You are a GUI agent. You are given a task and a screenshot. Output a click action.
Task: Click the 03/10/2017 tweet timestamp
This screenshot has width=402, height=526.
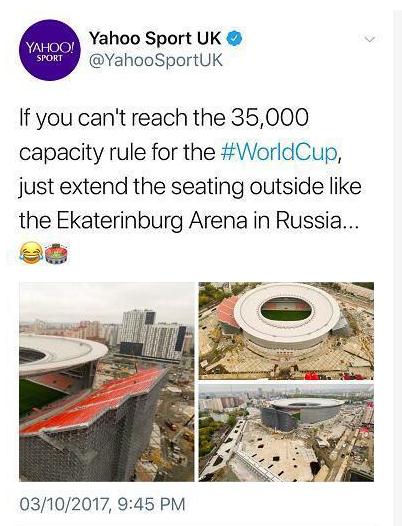(x=102, y=504)
